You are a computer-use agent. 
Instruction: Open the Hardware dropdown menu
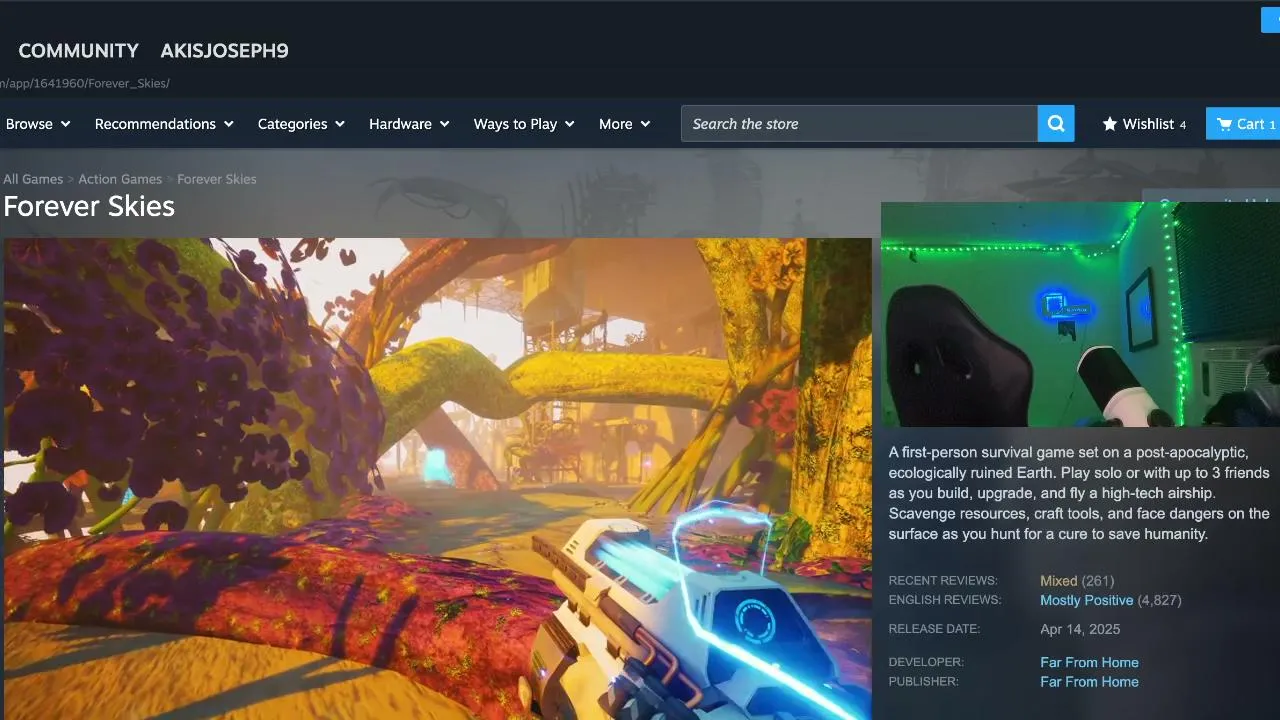(409, 124)
